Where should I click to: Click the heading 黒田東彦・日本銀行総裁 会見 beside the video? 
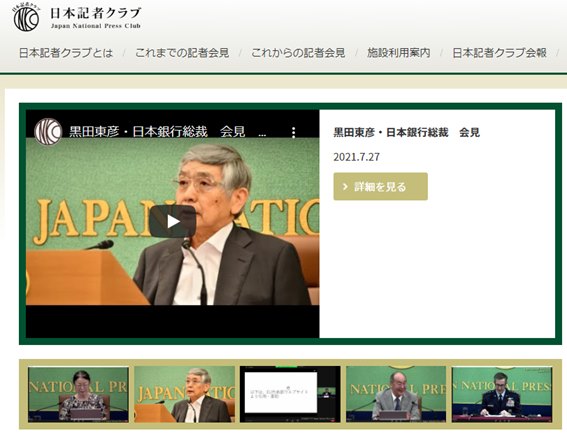(406, 132)
